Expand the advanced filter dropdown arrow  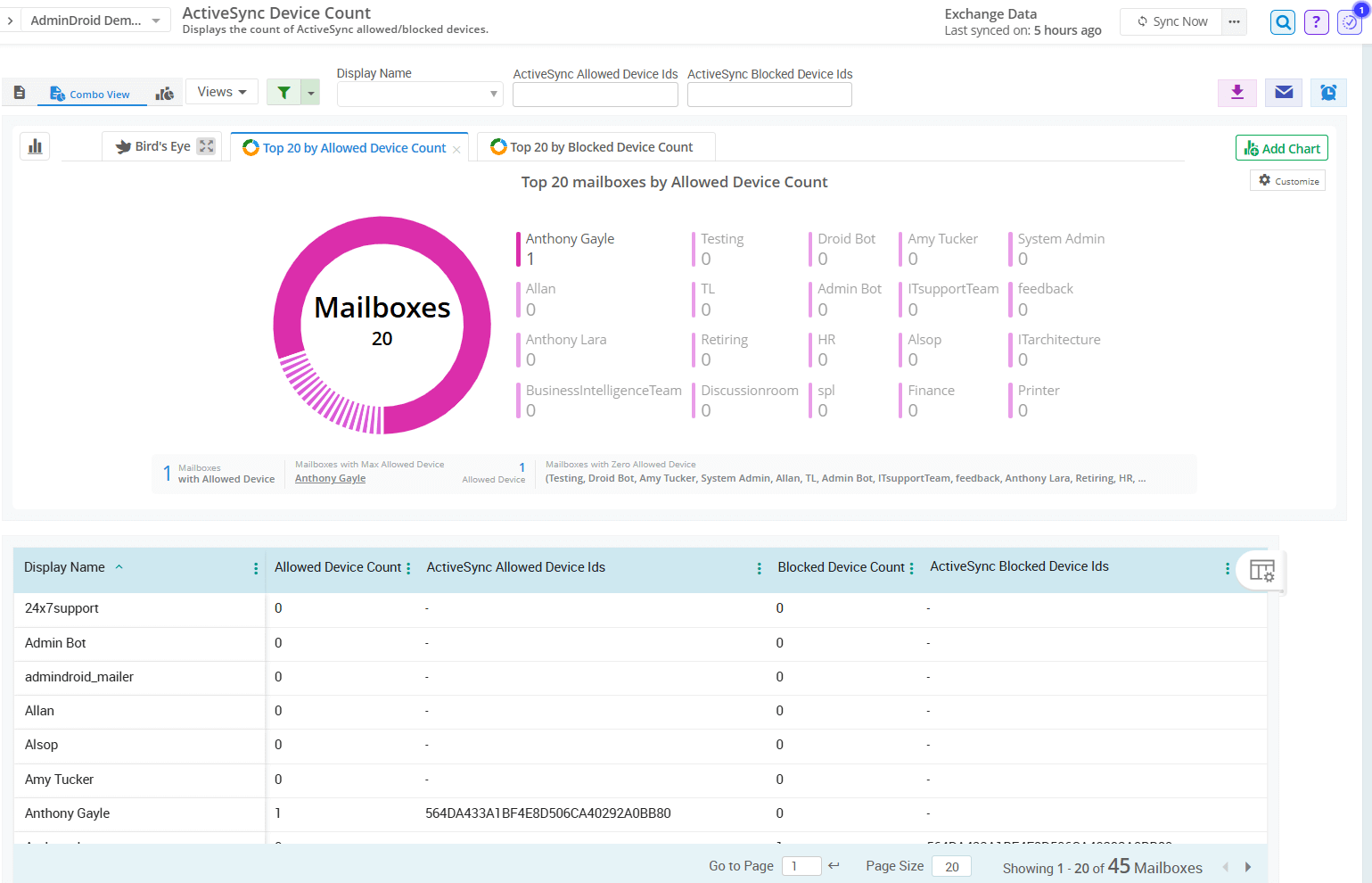309,92
